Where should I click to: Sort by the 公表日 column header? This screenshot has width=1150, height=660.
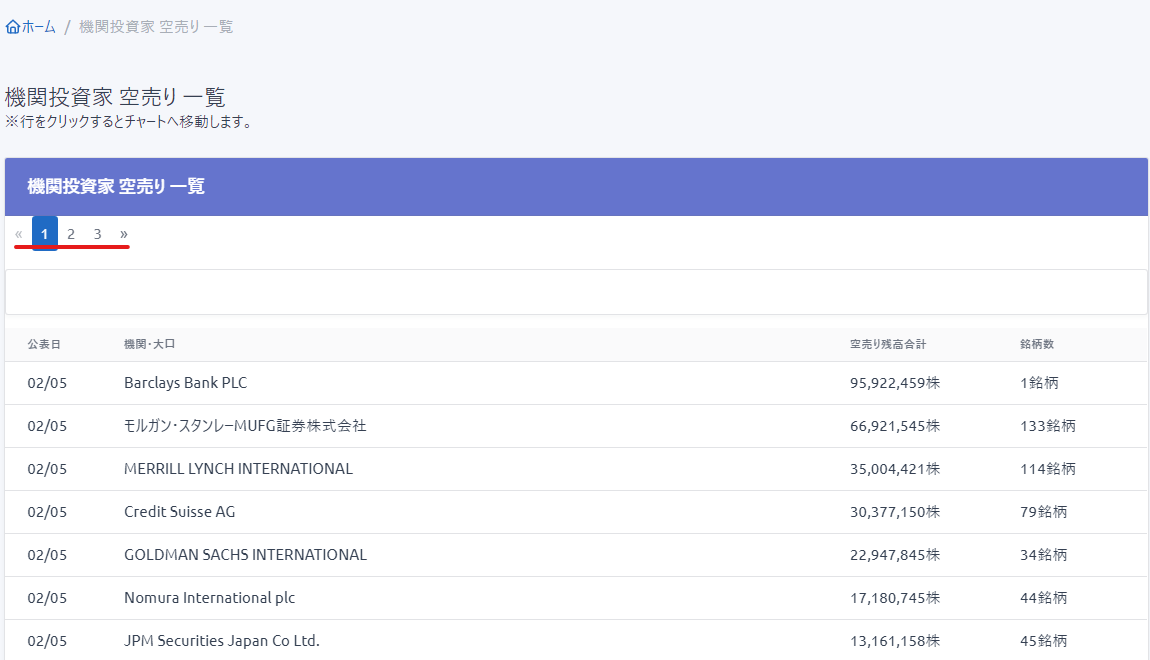point(44,344)
